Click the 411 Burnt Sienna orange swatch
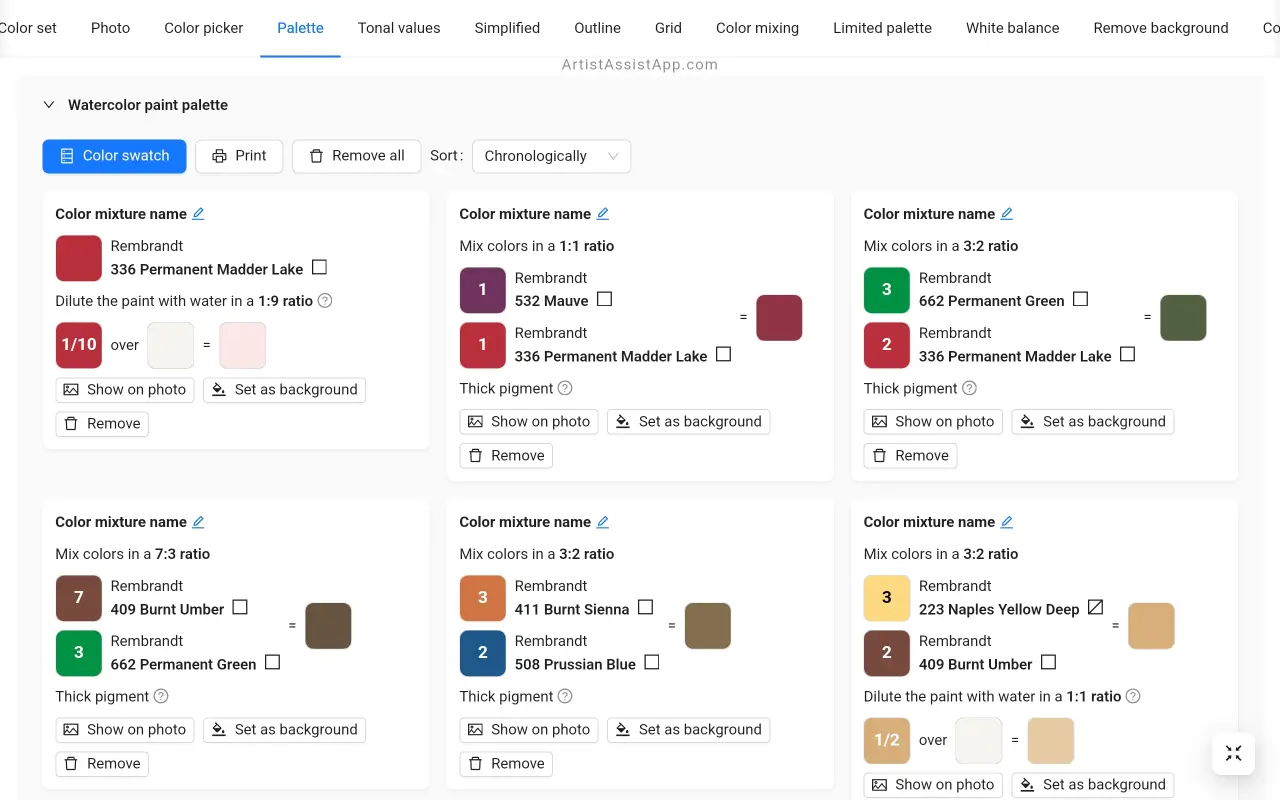1280x800 pixels. (483, 598)
